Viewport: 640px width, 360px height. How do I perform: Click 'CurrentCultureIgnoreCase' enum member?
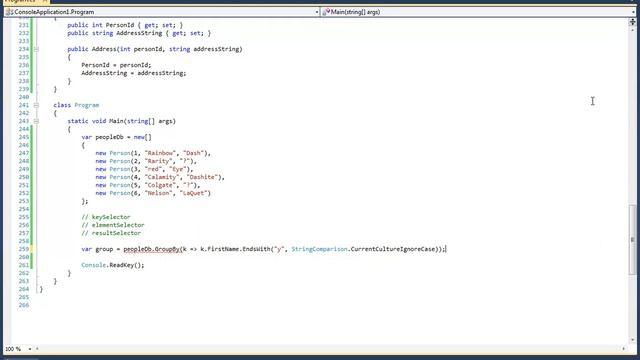[x=393, y=249]
